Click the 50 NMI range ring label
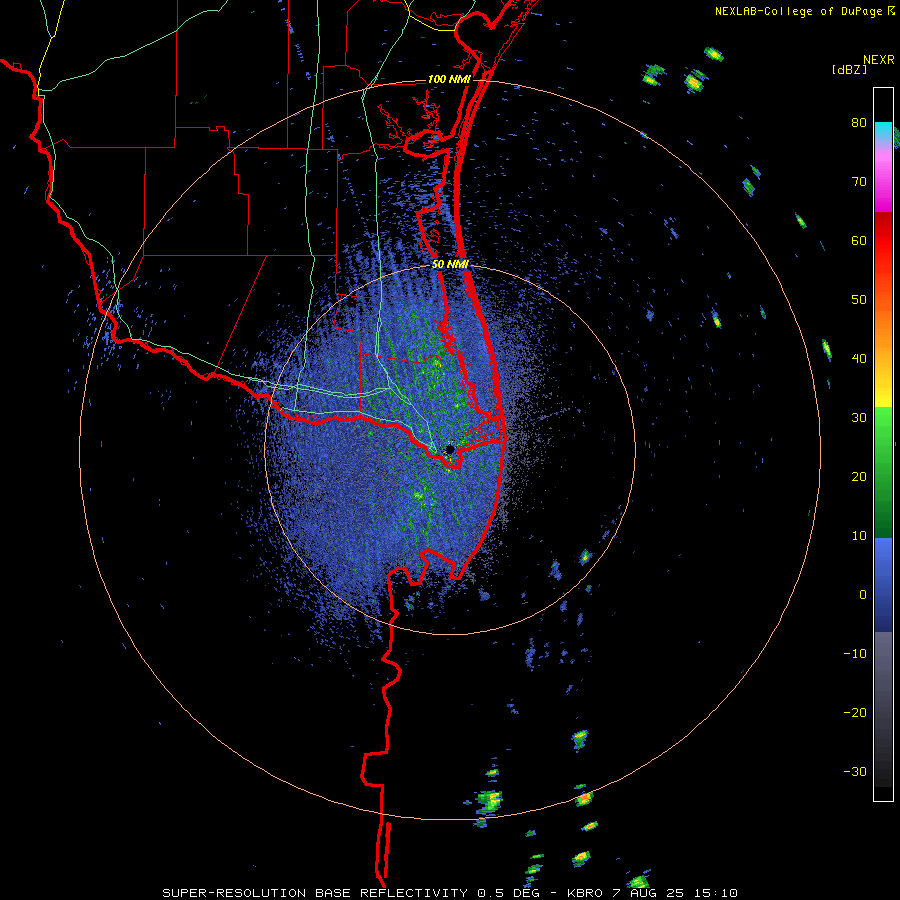The image size is (900, 900). 450,264
